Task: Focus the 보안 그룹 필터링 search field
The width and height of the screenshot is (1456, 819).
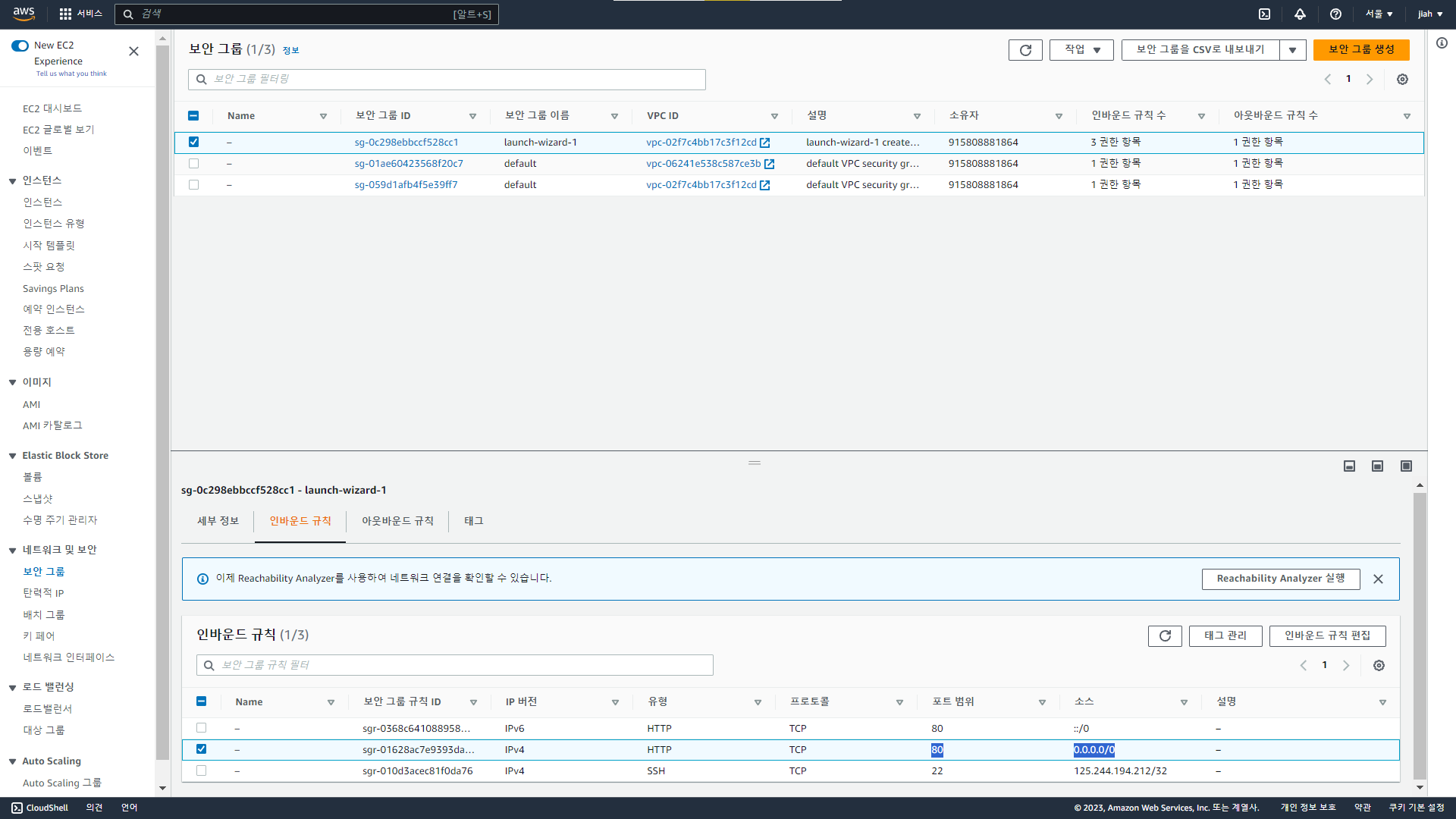Action: coord(447,80)
